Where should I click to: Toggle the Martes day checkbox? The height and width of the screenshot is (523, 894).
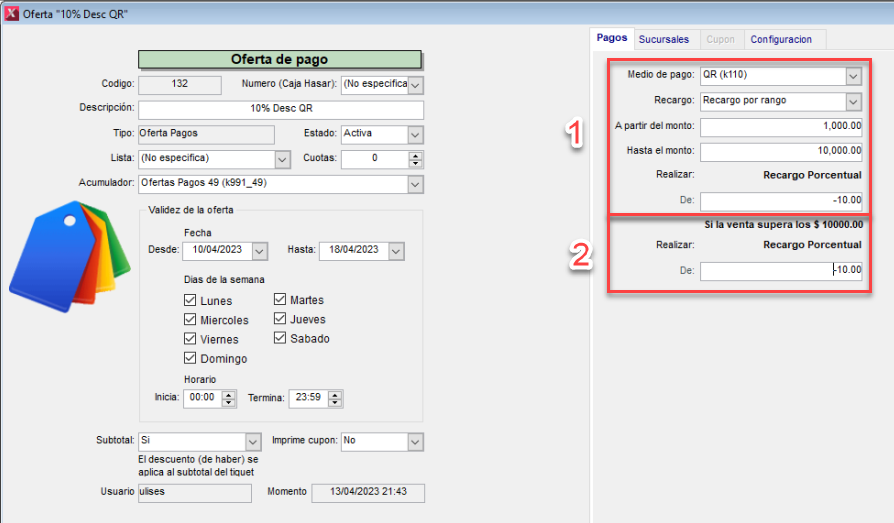(x=281, y=300)
